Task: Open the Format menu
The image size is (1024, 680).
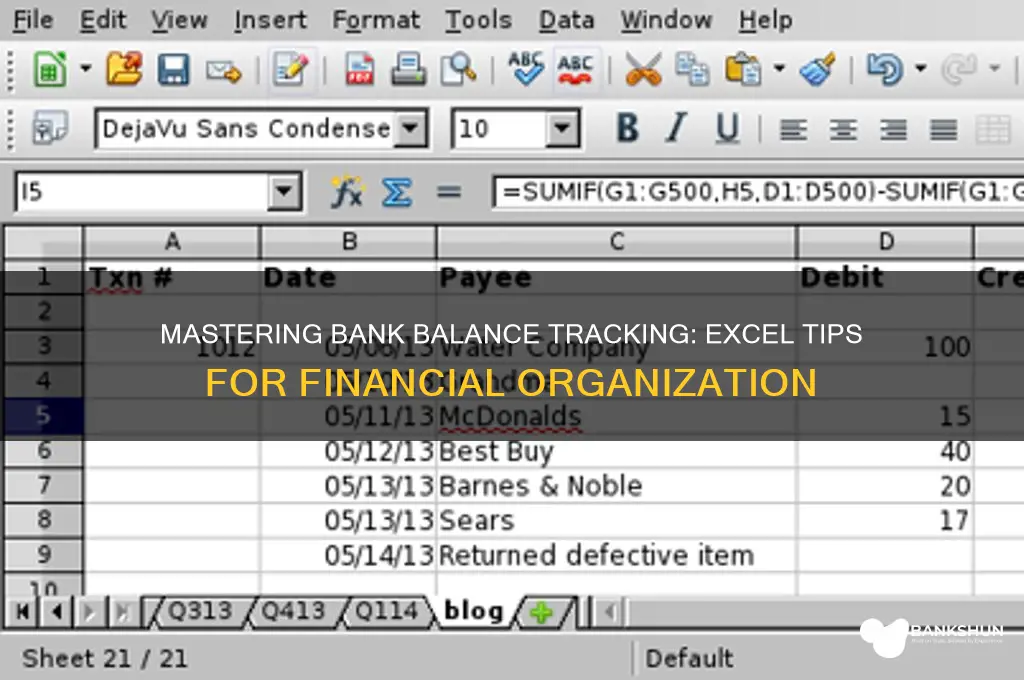Action: tap(376, 20)
